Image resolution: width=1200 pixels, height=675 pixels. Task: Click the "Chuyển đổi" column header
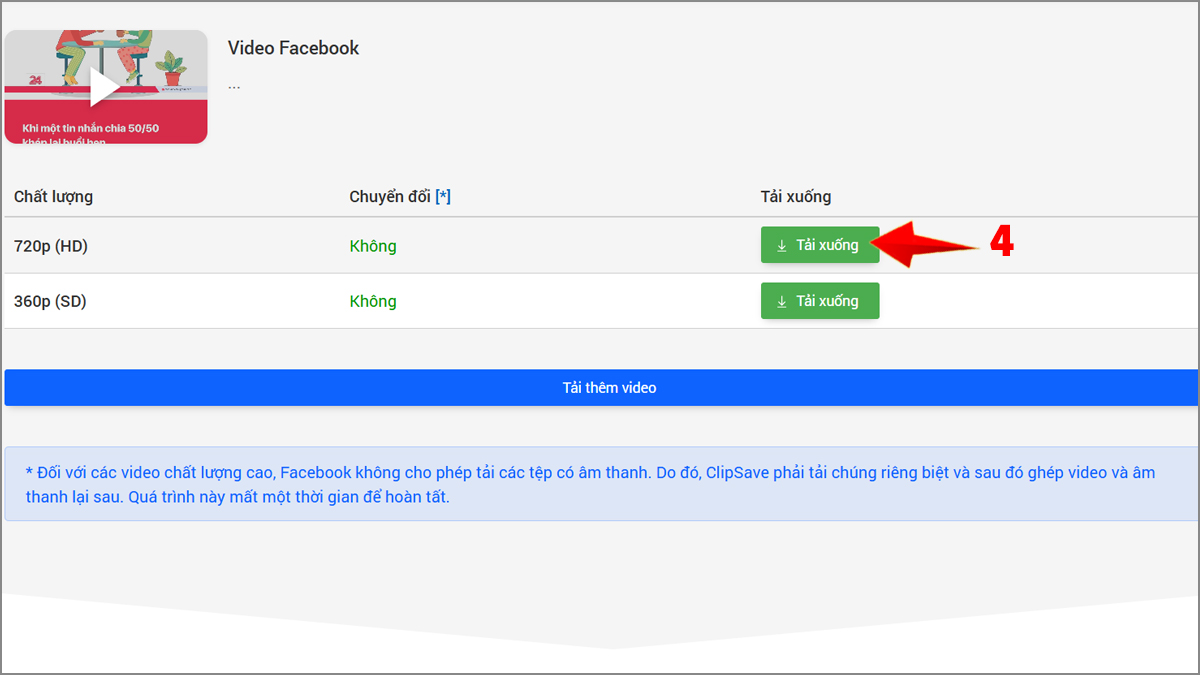click(x=390, y=196)
